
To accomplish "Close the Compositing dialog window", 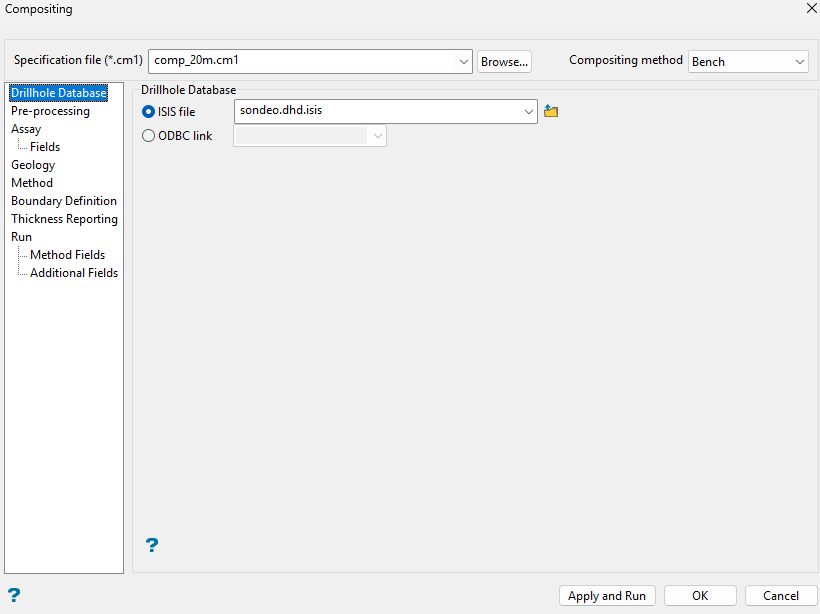I will (x=812, y=8).
